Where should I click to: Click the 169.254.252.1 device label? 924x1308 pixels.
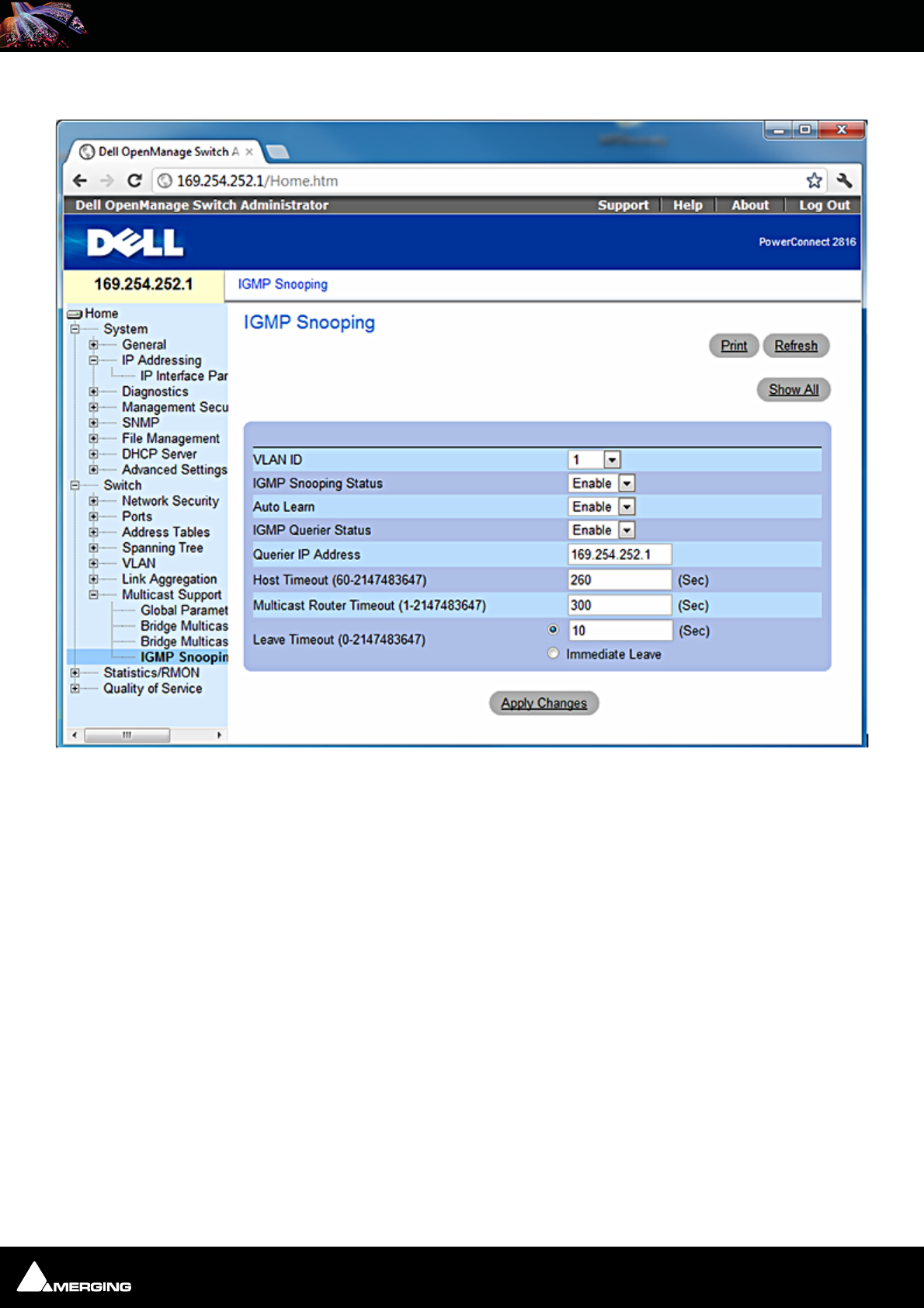[x=144, y=284]
